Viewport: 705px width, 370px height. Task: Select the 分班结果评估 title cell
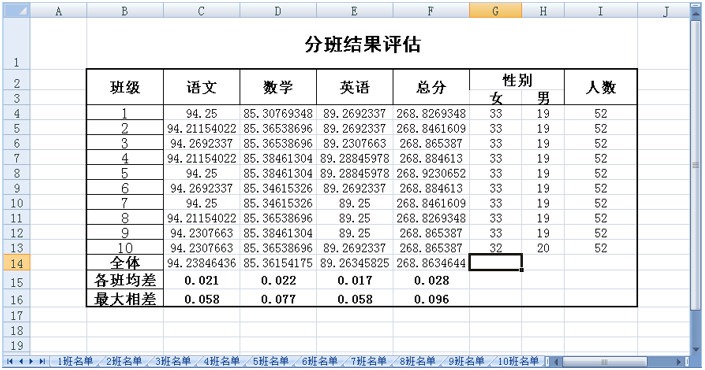point(362,44)
